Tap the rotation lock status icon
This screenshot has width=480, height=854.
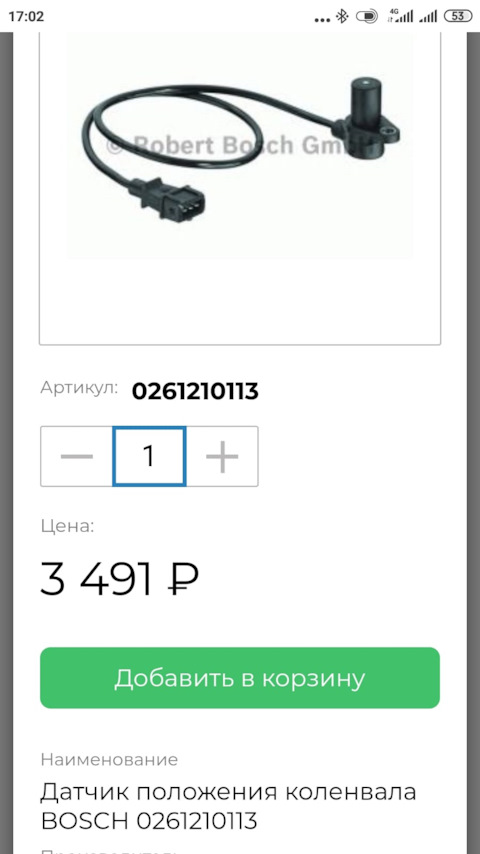pyautogui.click(x=367, y=16)
